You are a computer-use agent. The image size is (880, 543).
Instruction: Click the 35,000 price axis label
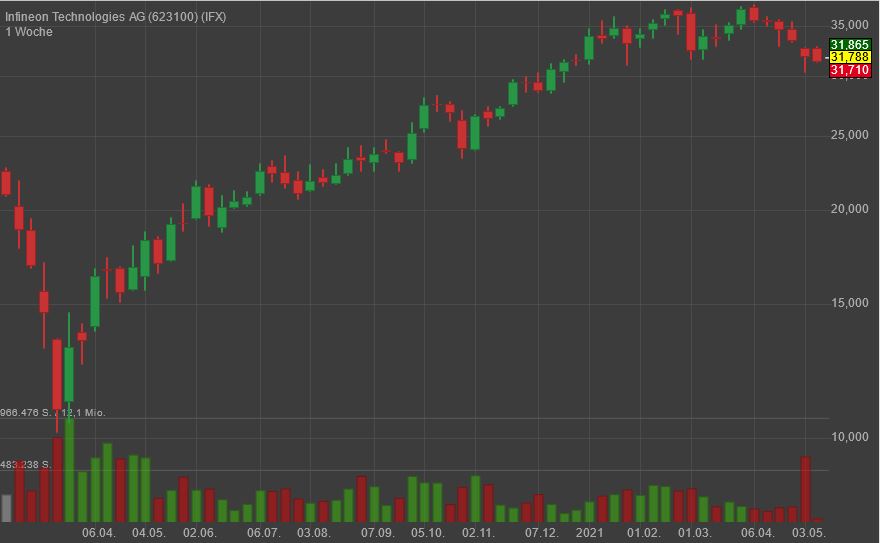pos(849,25)
